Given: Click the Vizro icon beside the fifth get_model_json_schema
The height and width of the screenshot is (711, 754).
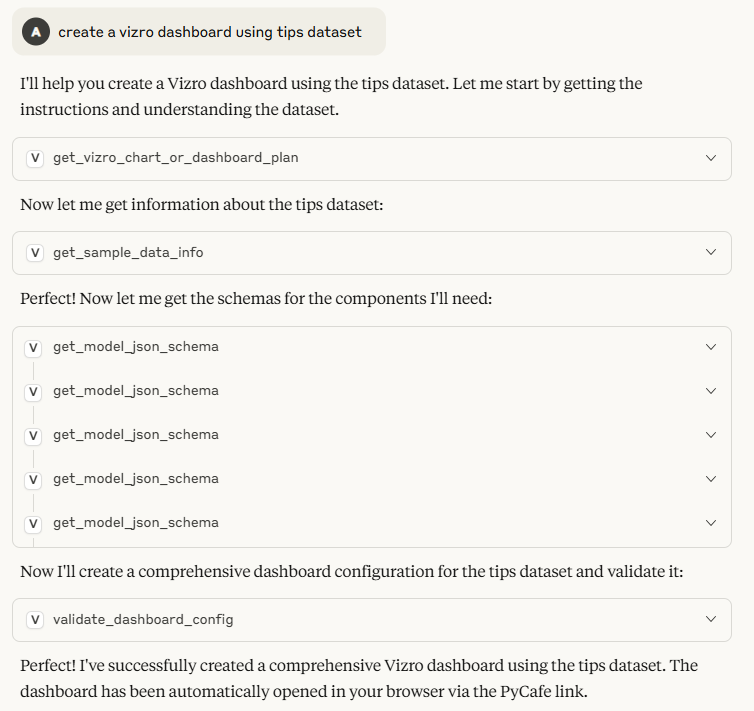Looking at the screenshot, I should point(33,523).
